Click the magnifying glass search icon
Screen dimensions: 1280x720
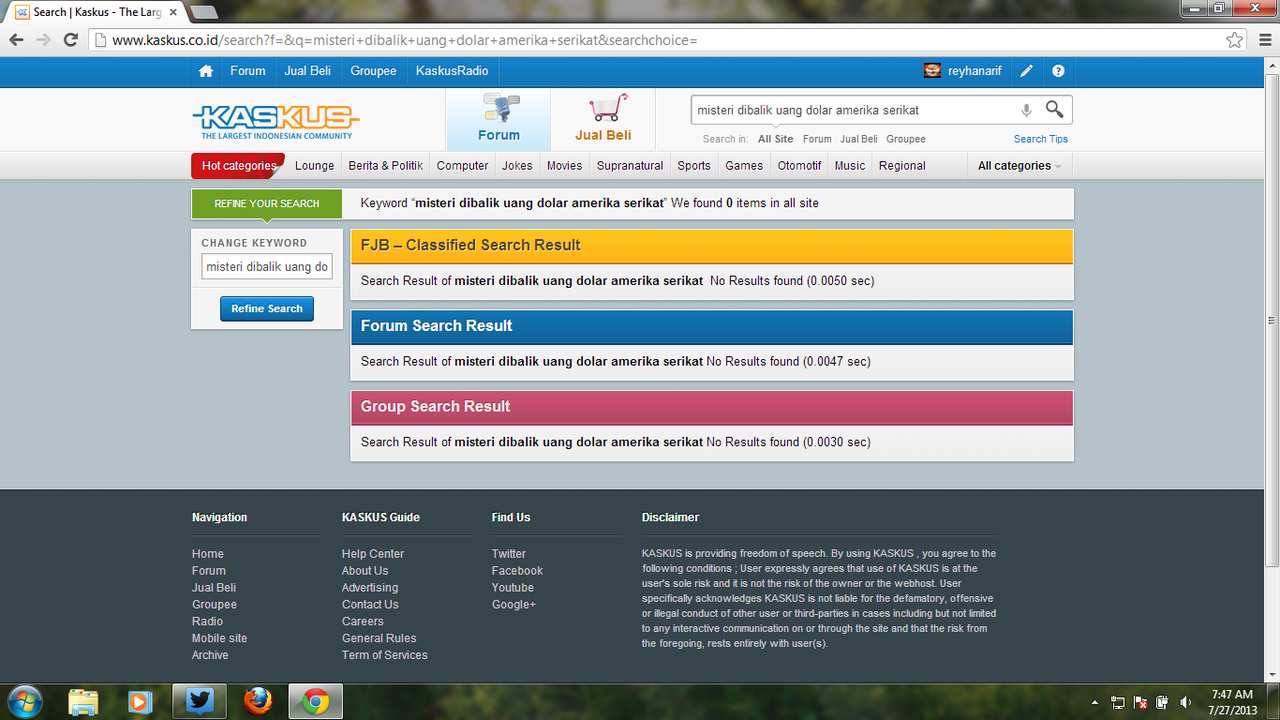click(x=1055, y=109)
